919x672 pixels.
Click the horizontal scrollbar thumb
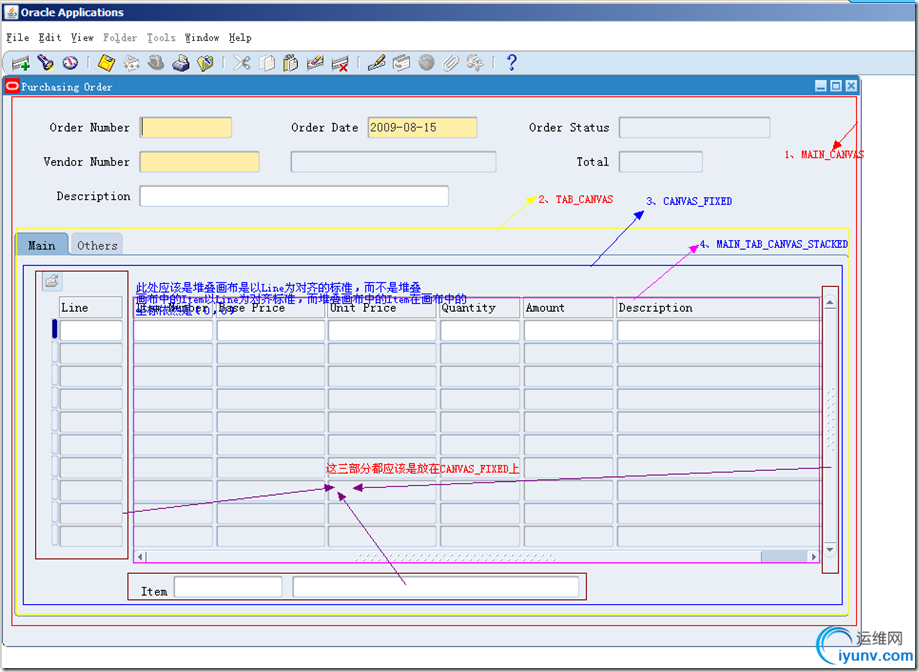pos(784,556)
